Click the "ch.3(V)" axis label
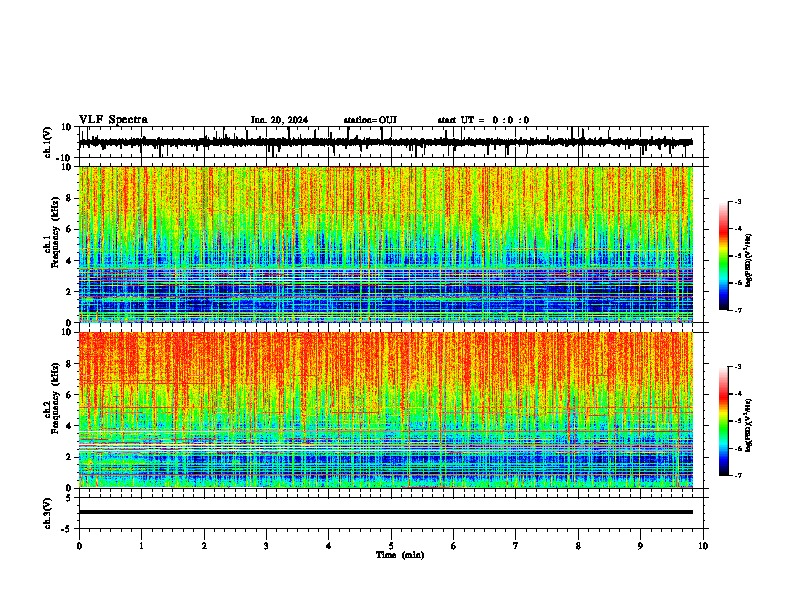The image size is (792, 612). [x=48, y=513]
